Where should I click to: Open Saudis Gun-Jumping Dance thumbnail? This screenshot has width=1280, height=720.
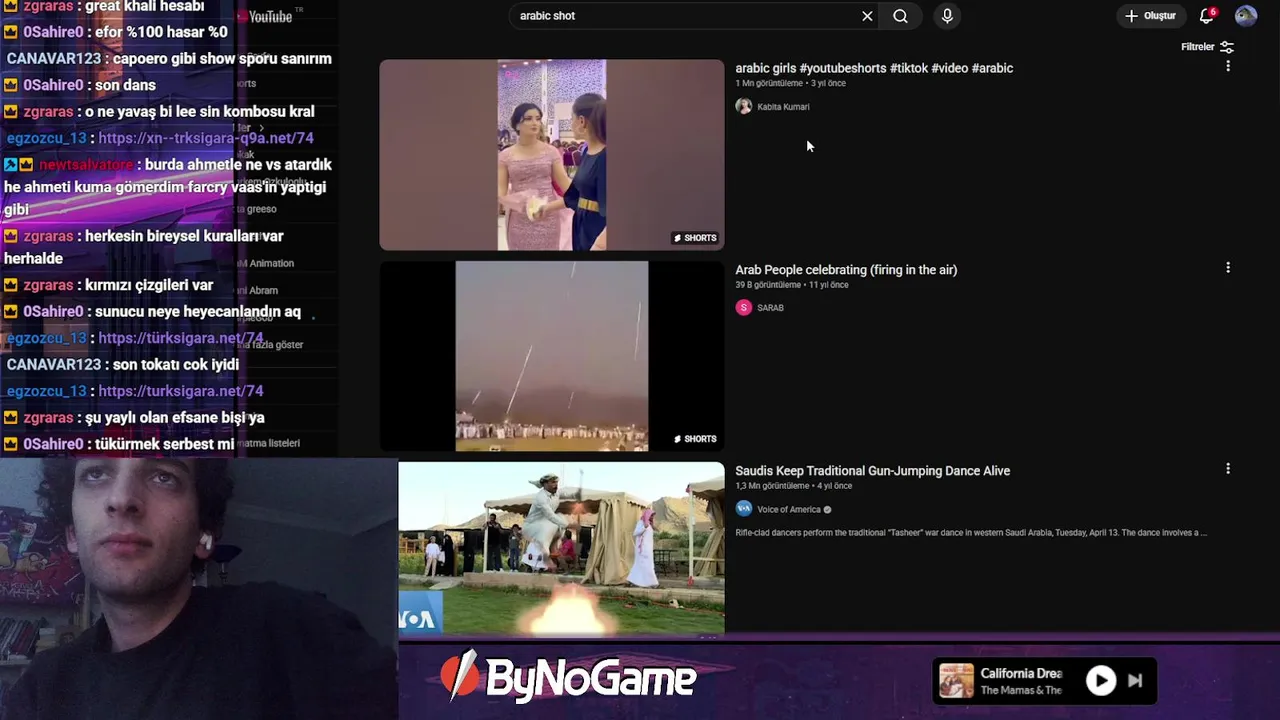point(561,548)
